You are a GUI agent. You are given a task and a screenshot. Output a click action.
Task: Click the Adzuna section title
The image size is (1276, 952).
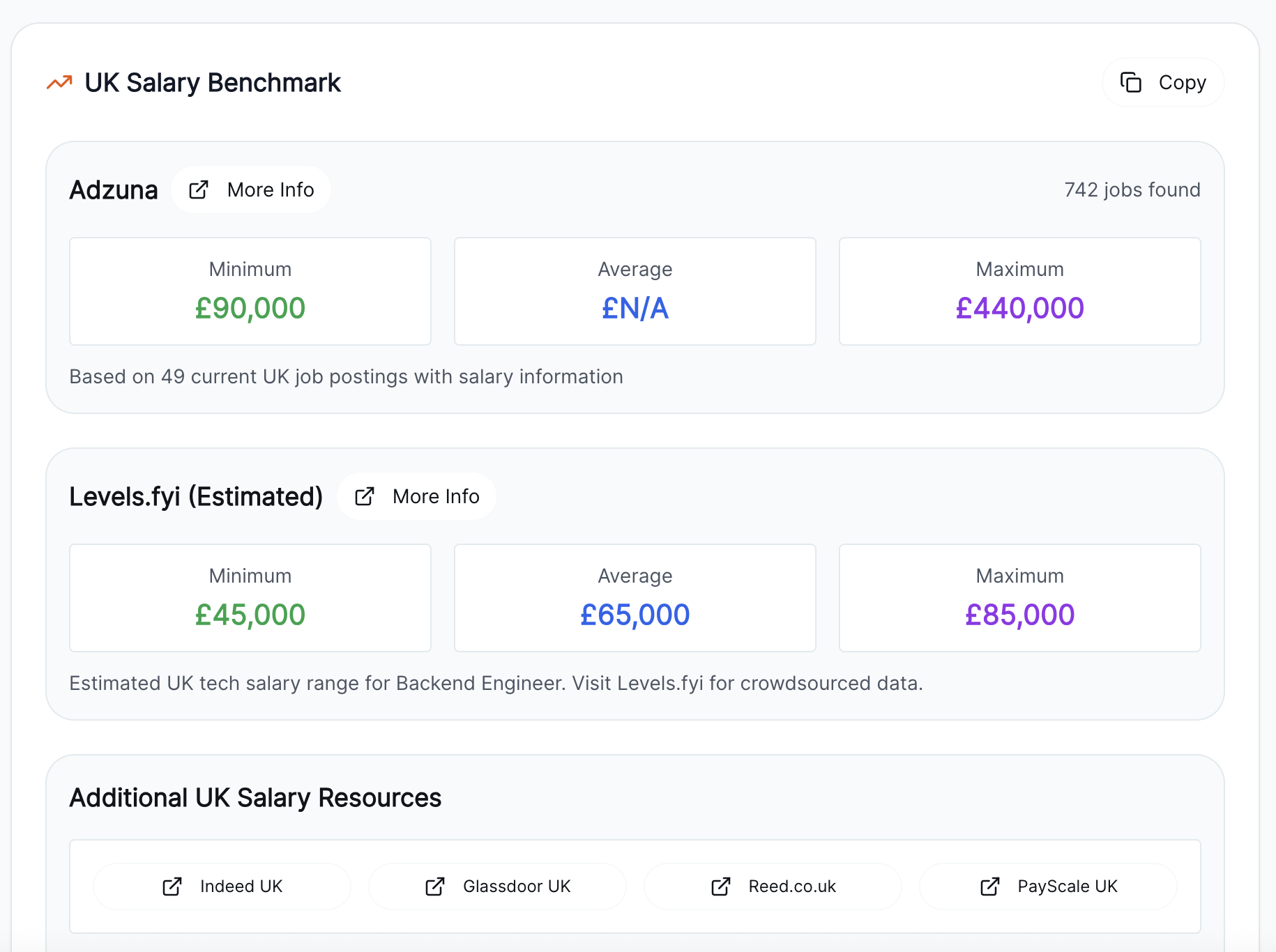114,190
